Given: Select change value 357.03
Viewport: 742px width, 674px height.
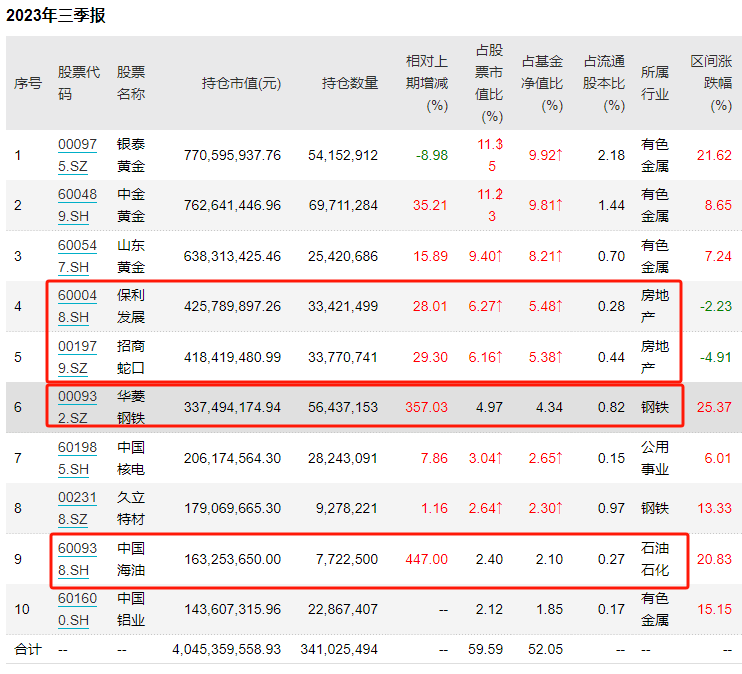Looking at the screenshot, I should (426, 407).
